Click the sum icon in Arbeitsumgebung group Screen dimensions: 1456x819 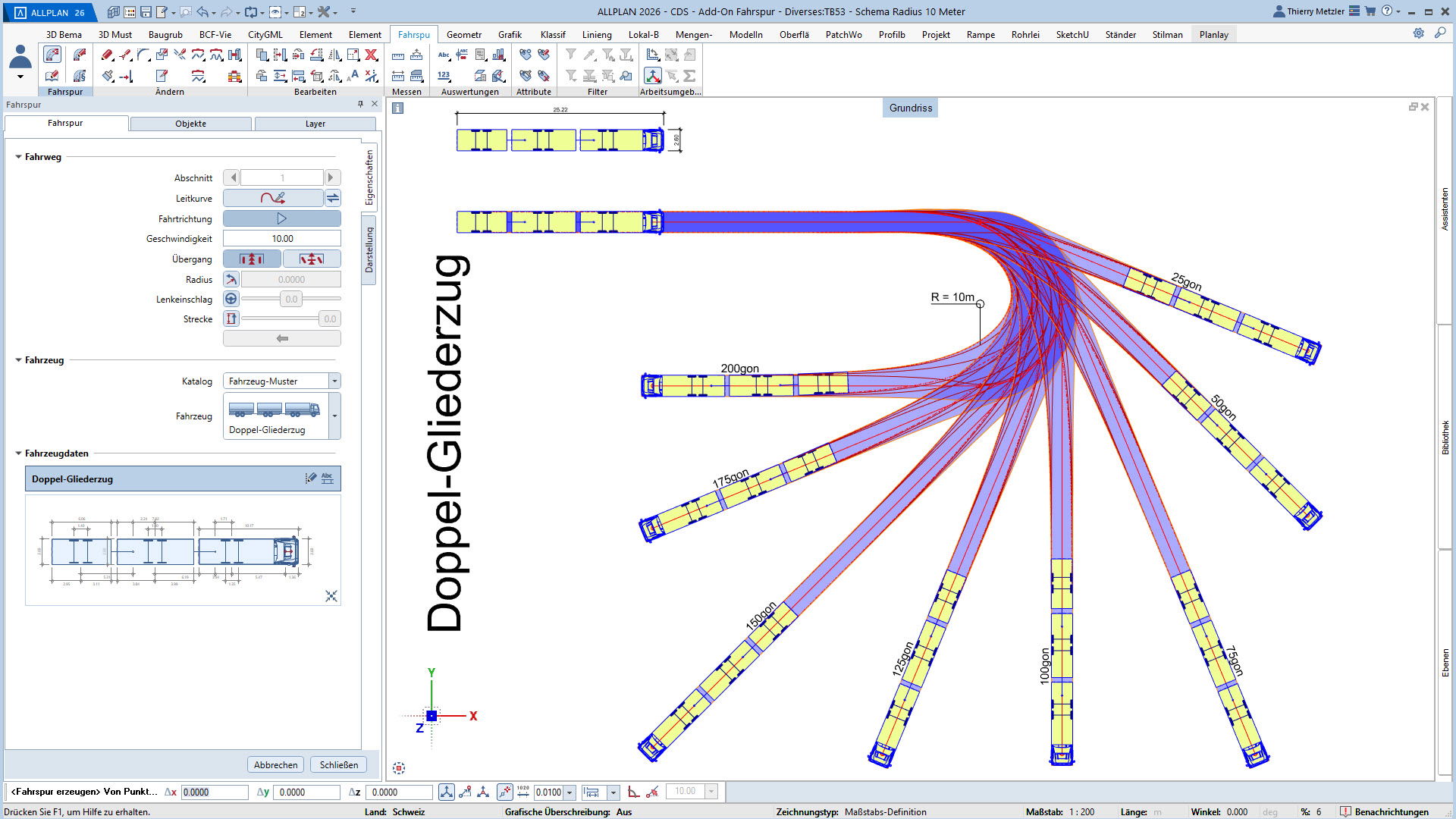[x=689, y=76]
